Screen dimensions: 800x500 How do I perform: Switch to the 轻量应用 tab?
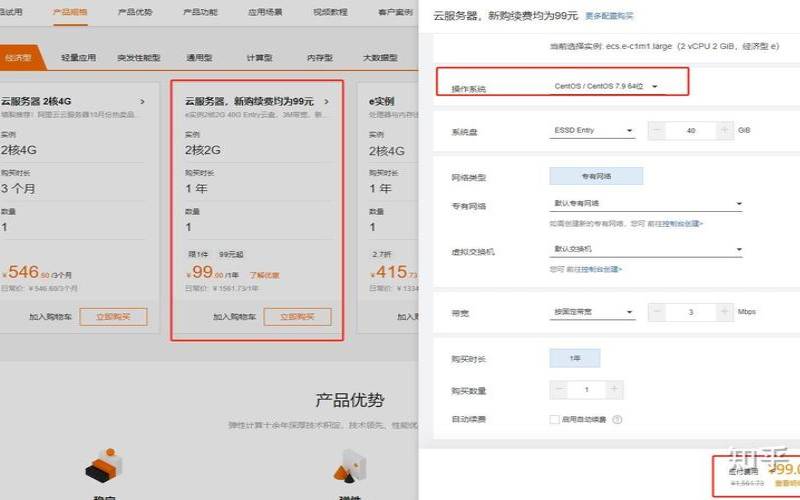coord(78,58)
